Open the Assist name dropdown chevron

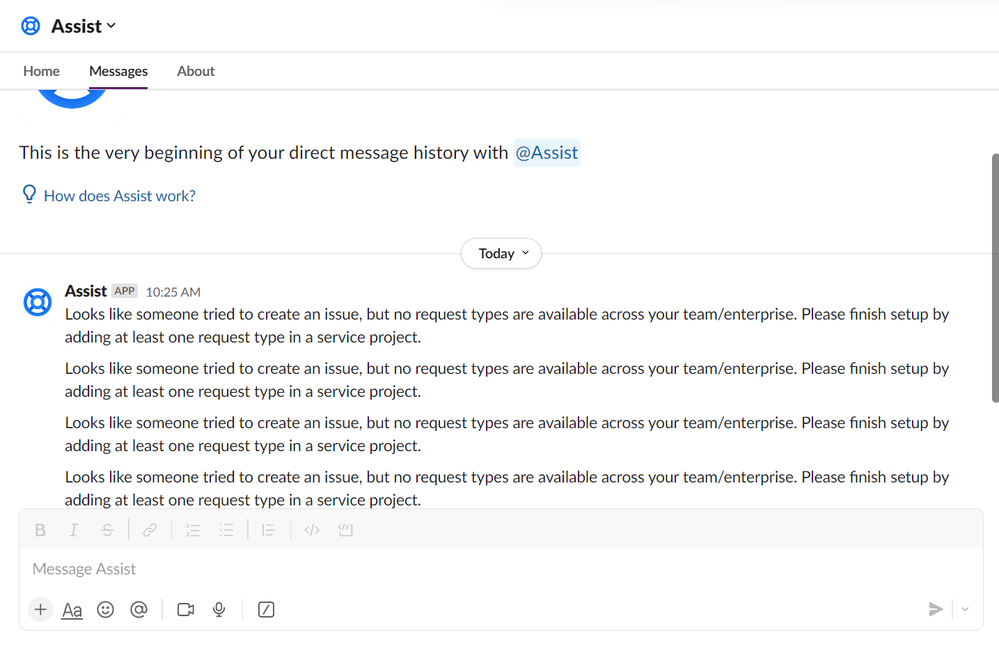click(x=111, y=26)
